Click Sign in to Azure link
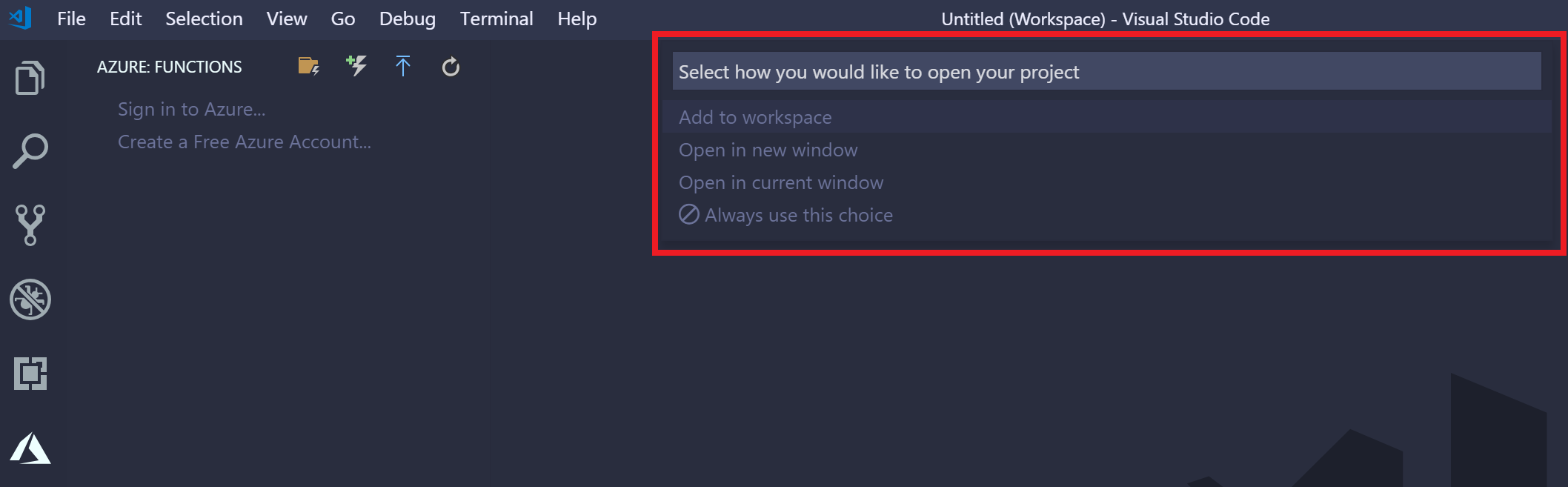Viewport: 1568px width, 487px height. 191,110
